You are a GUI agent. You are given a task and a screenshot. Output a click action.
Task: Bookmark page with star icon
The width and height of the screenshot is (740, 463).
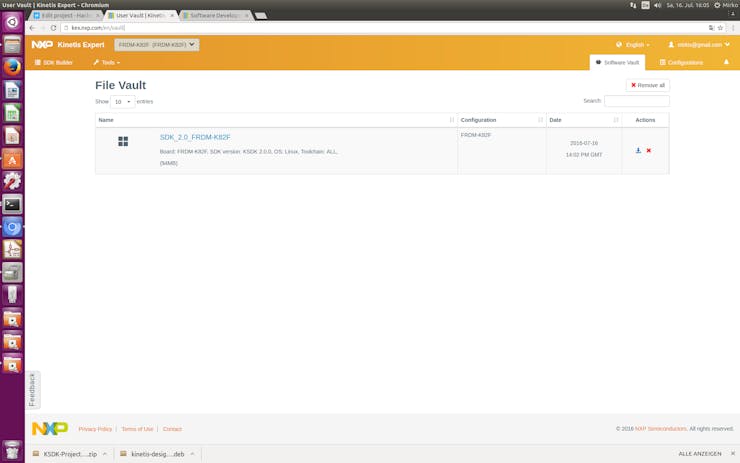pos(720,28)
